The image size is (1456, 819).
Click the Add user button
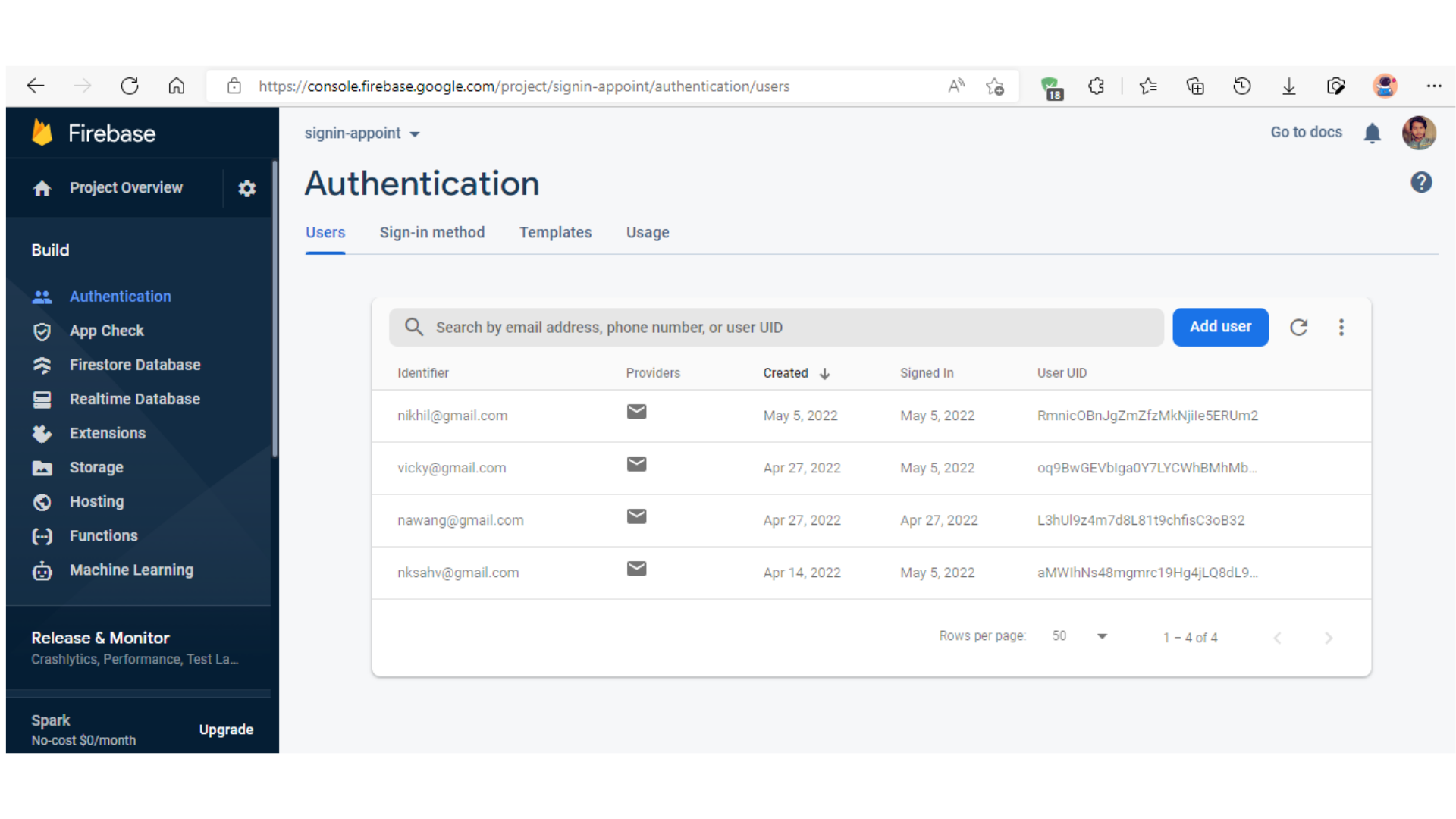[1220, 327]
